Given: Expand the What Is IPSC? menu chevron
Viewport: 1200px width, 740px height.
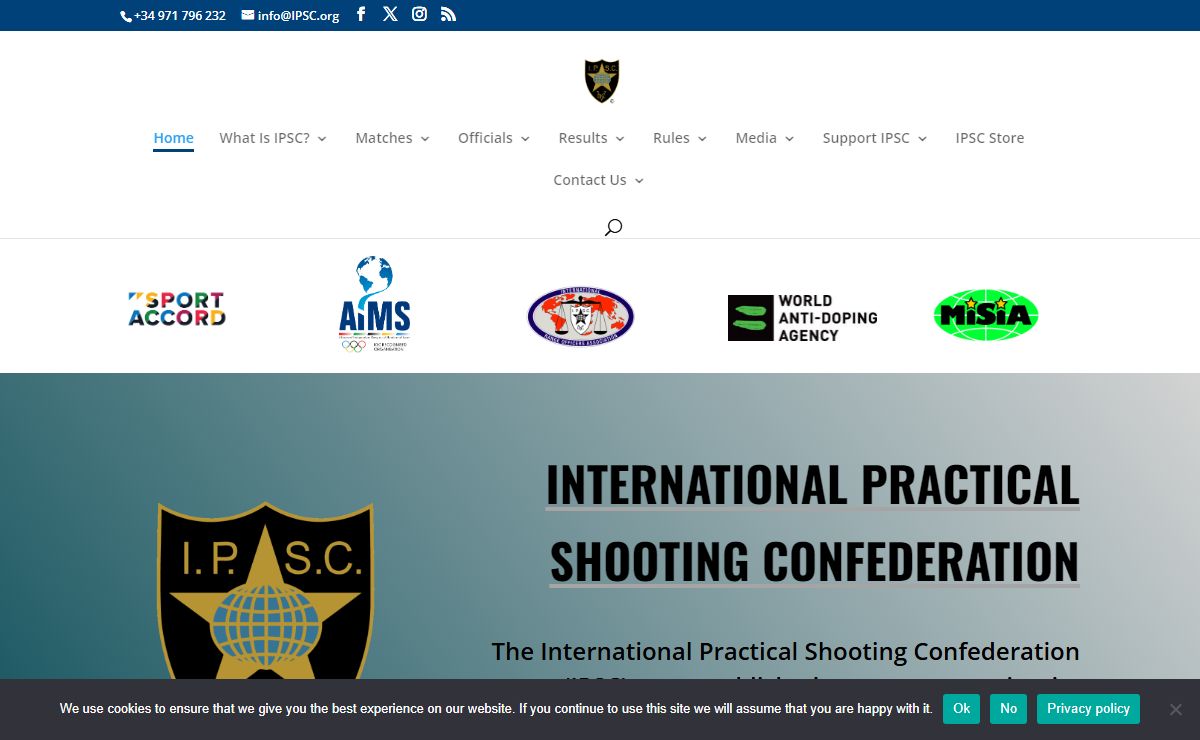Looking at the screenshot, I should (322, 139).
